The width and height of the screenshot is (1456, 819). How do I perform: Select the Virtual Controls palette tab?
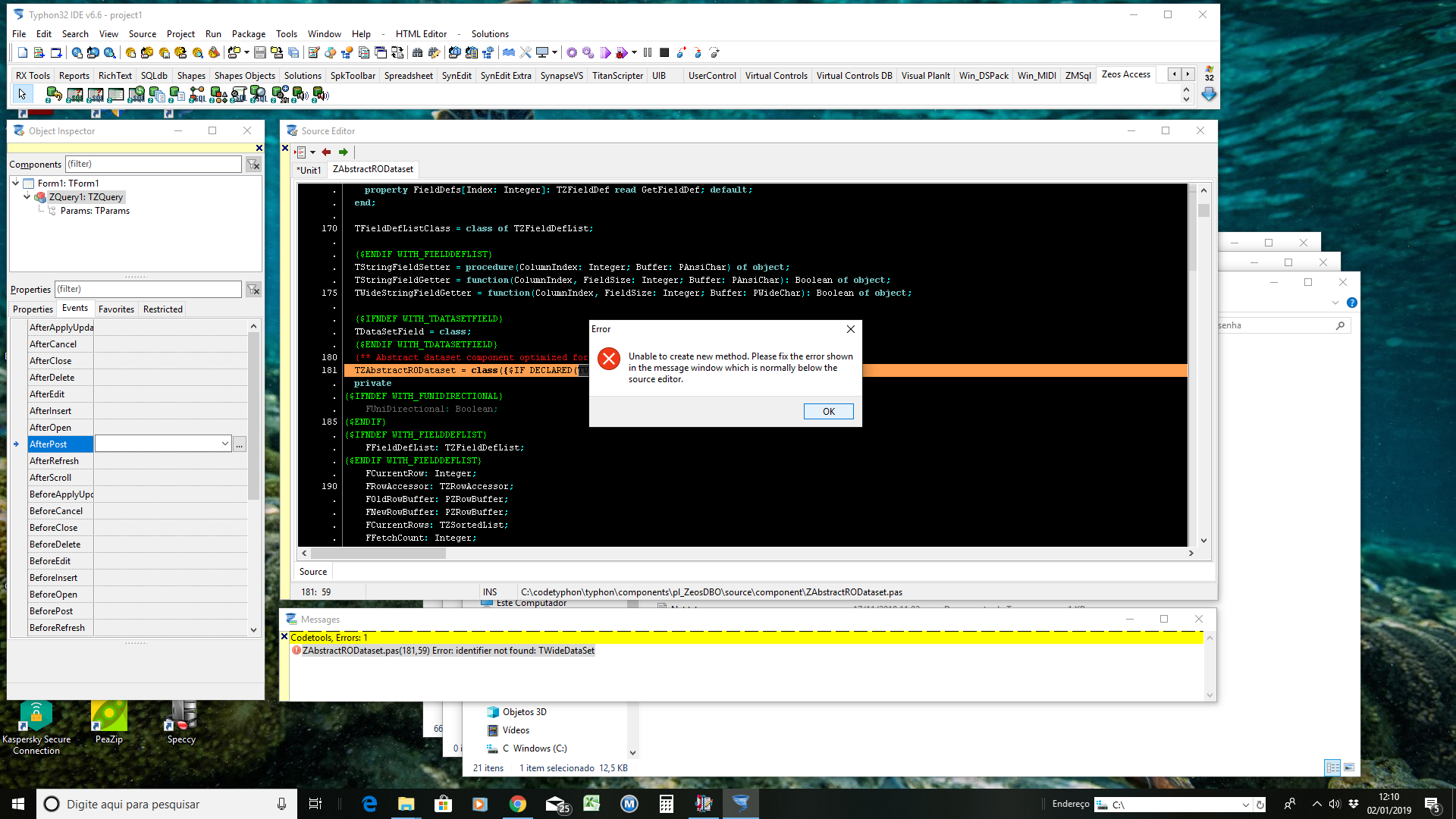776,76
